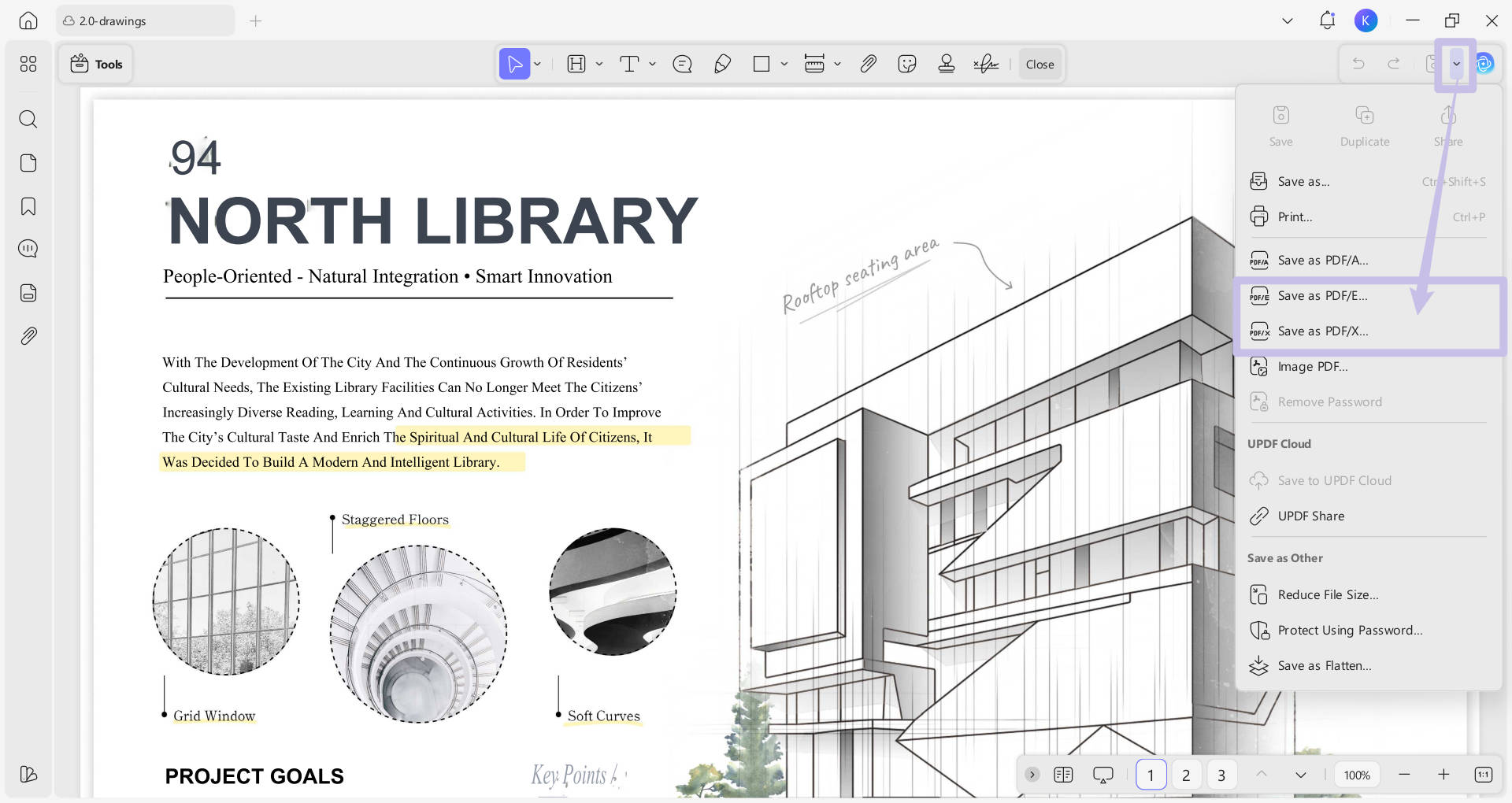The height and width of the screenshot is (803, 1512).
Task: Open the signature tool
Action: tap(986, 64)
